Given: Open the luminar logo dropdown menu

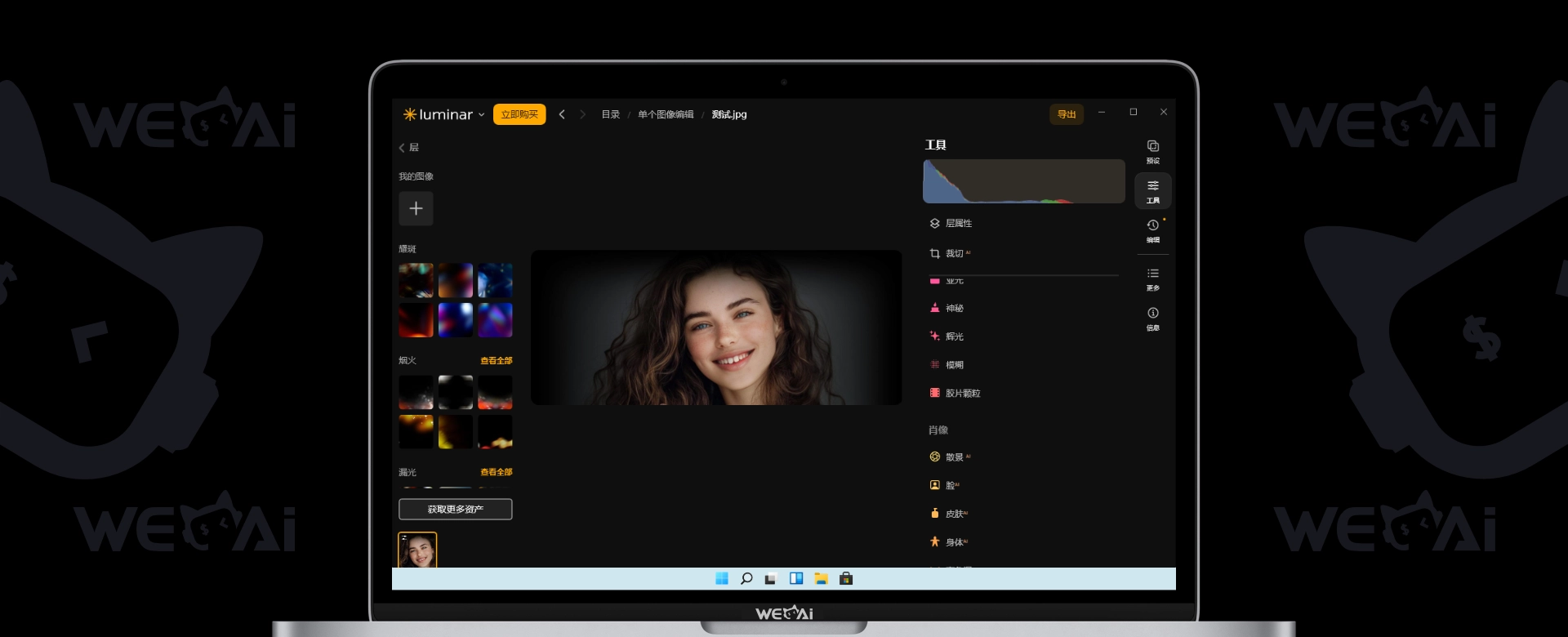Looking at the screenshot, I should pyautogui.click(x=443, y=114).
